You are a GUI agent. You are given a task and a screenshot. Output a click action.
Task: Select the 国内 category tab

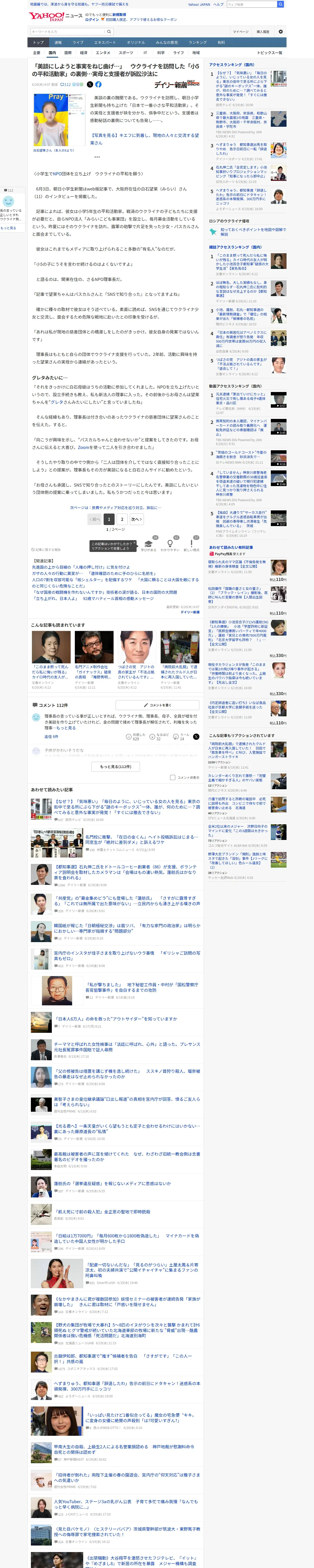(x=52, y=53)
